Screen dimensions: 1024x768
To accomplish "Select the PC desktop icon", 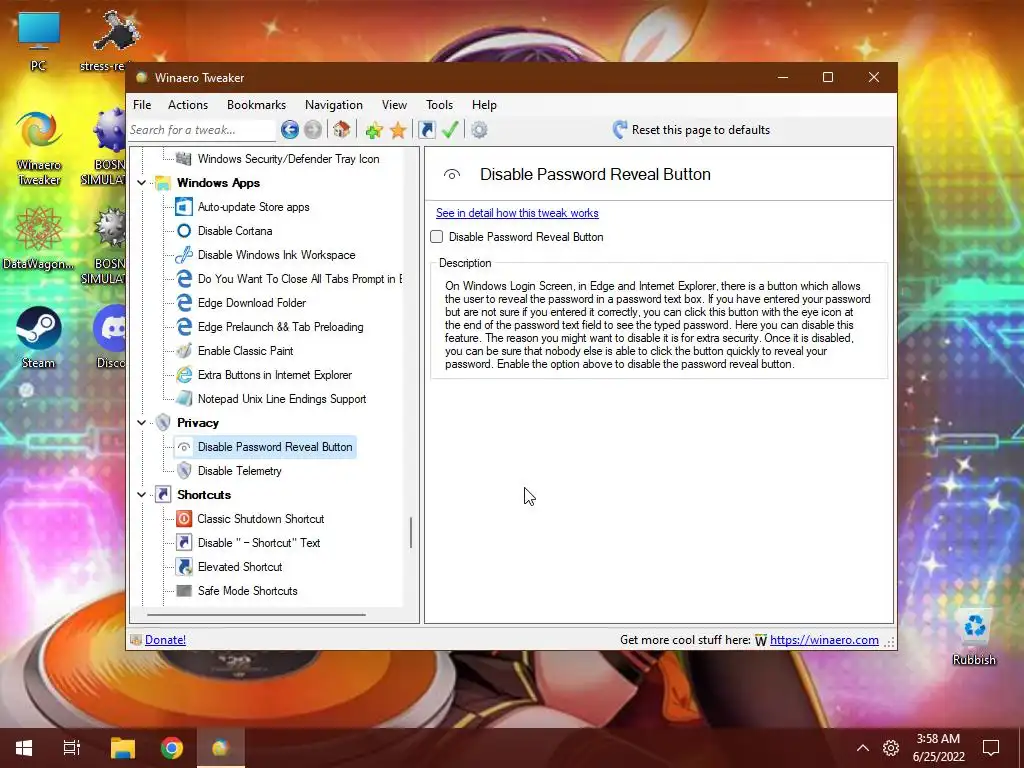I will click(x=39, y=42).
